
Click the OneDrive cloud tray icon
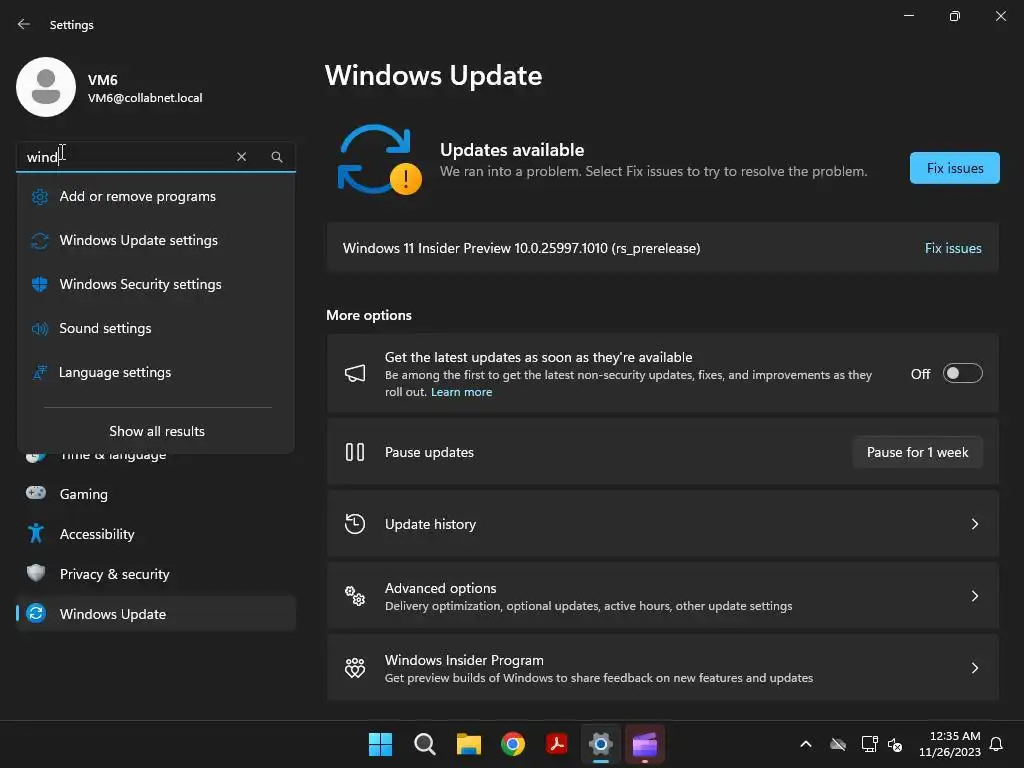[838, 744]
